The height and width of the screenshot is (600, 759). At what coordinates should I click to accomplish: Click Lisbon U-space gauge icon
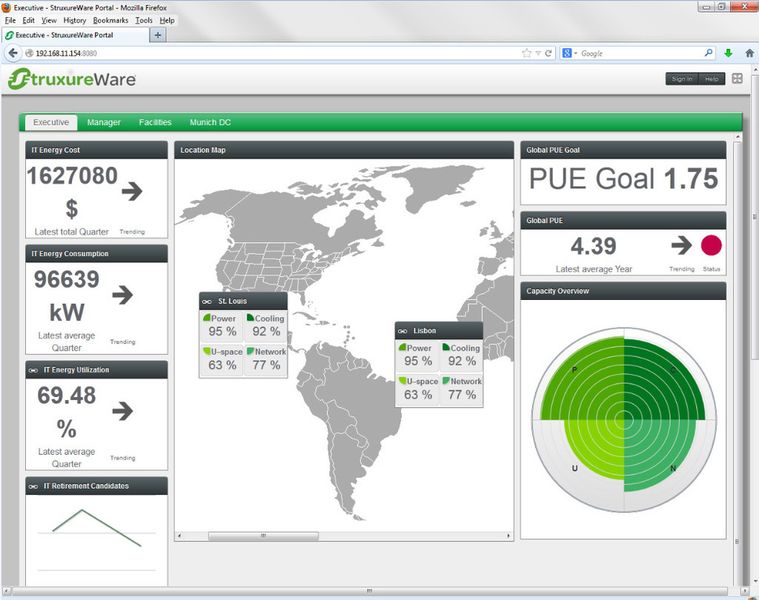click(402, 381)
